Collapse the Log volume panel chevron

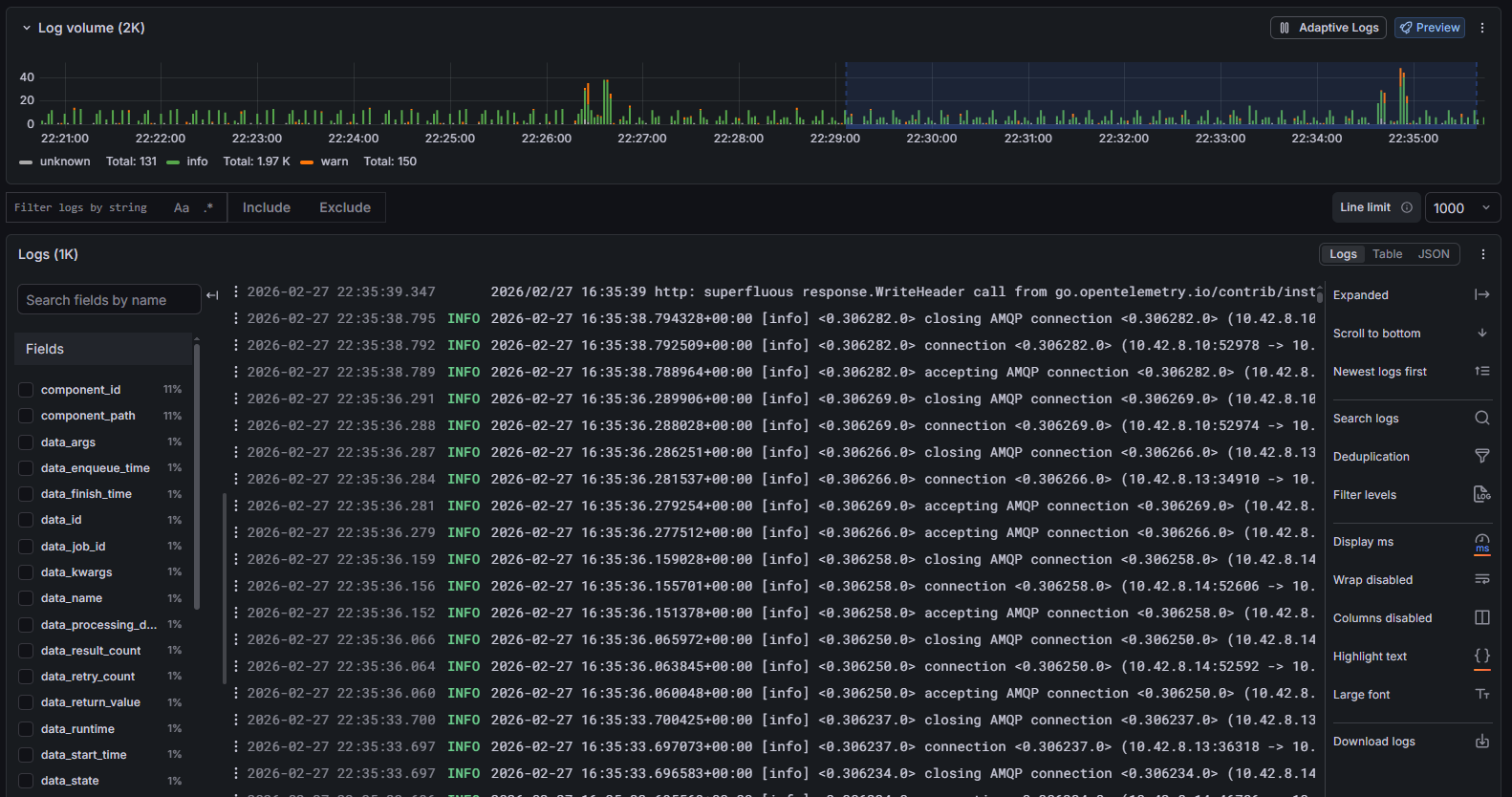27,28
